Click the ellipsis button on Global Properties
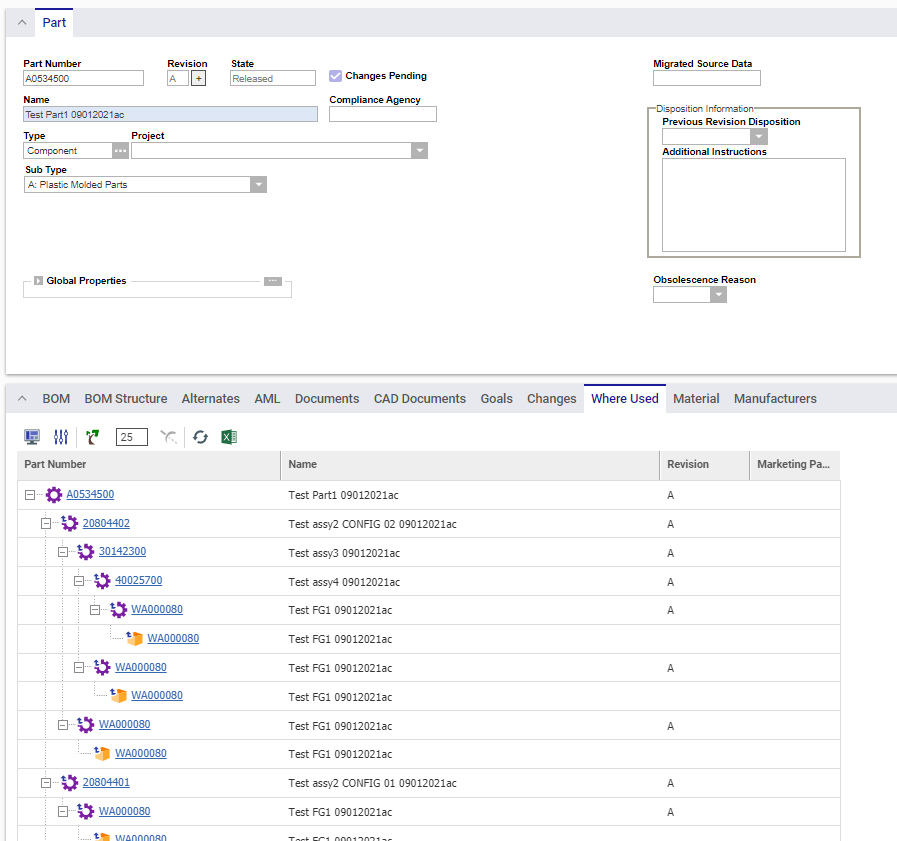Viewport: 897px width, 841px height. coord(273,281)
